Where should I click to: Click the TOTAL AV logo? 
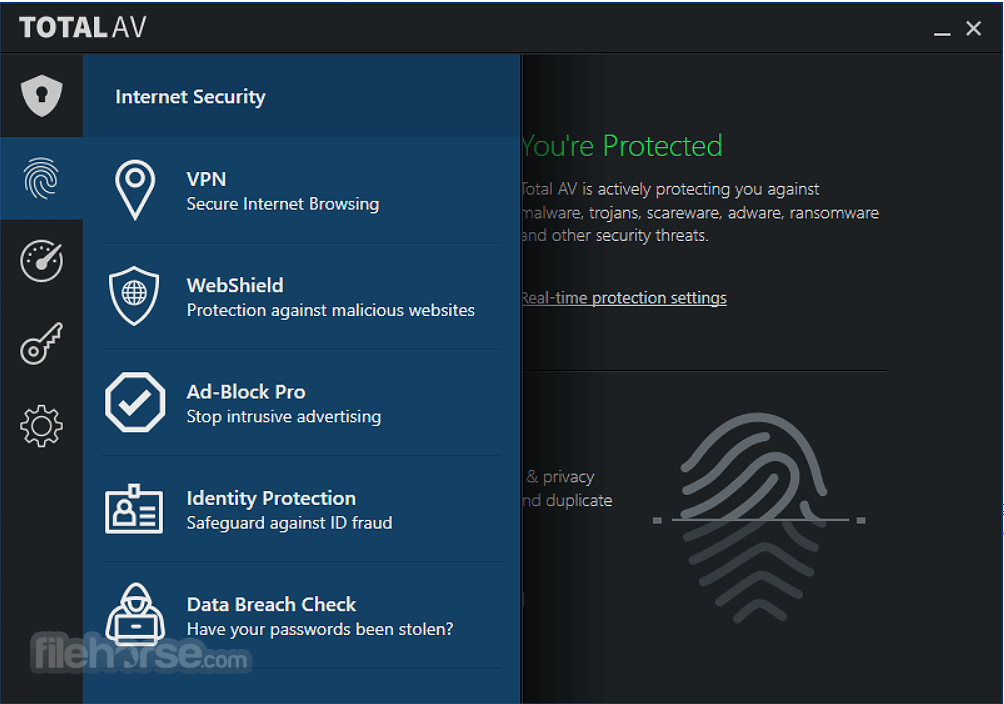pos(83,28)
